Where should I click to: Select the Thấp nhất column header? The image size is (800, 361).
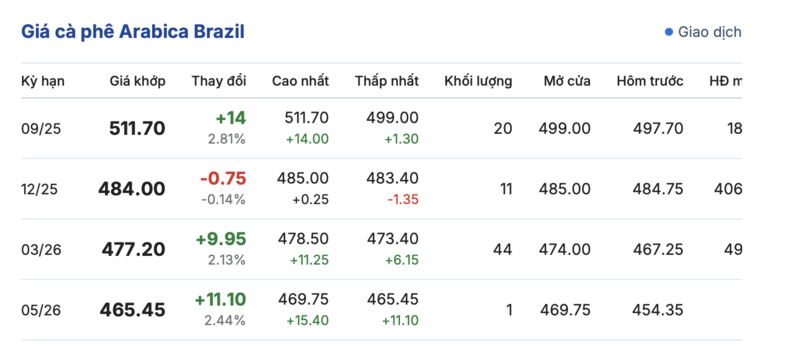tap(387, 81)
